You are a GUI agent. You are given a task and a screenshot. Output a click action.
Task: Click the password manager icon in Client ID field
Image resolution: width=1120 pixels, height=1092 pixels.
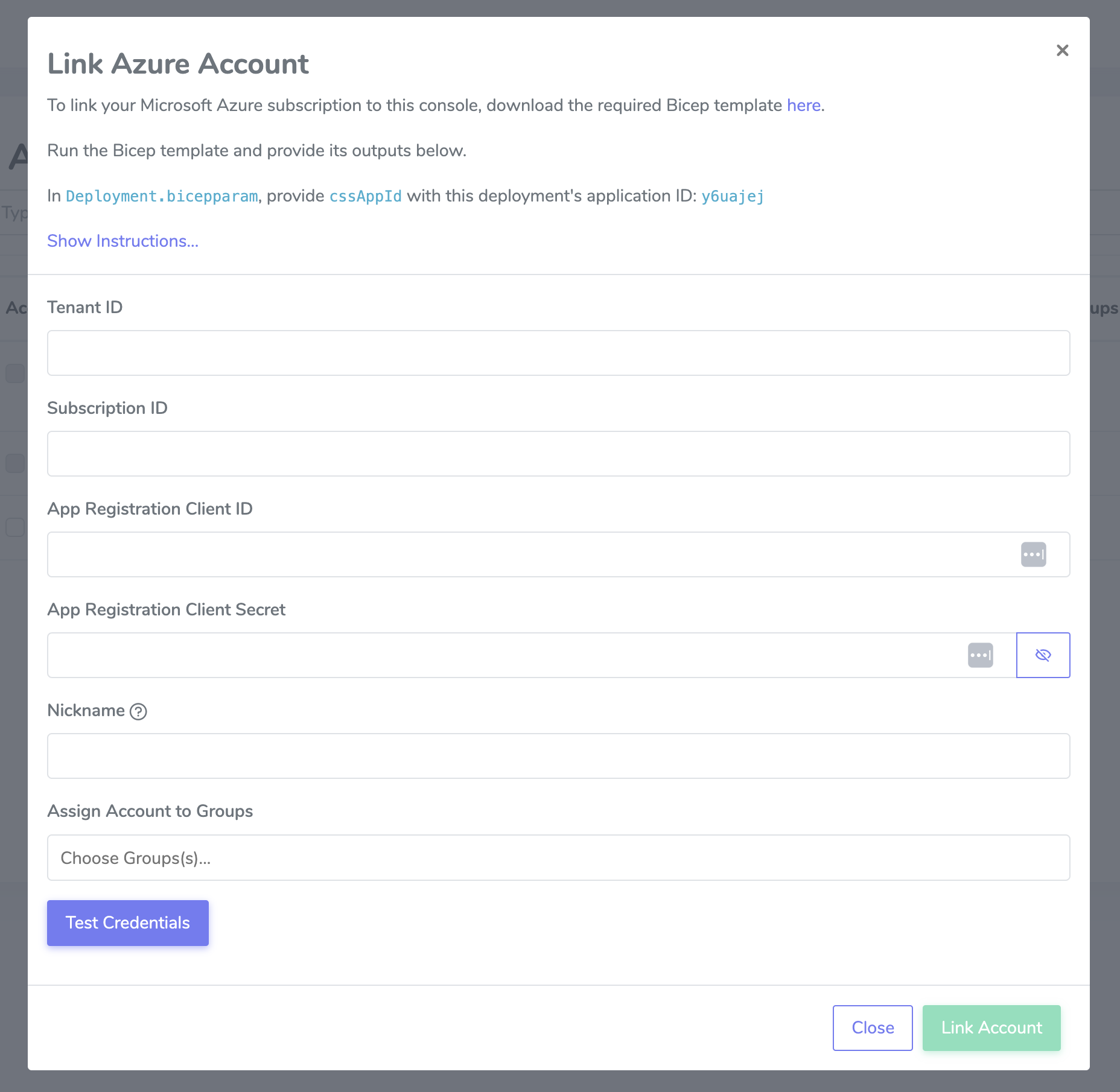click(x=1033, y=554)
